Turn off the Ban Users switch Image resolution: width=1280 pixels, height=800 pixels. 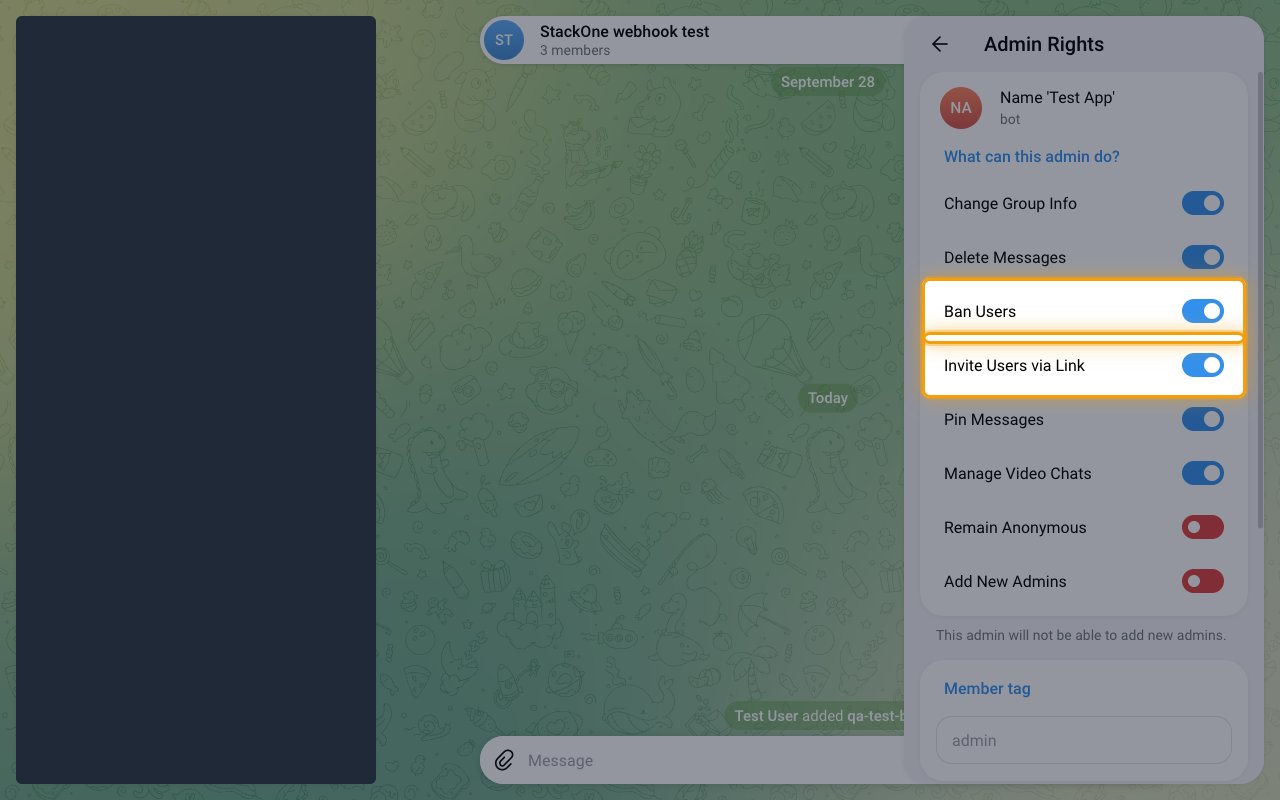[1203, 311]
